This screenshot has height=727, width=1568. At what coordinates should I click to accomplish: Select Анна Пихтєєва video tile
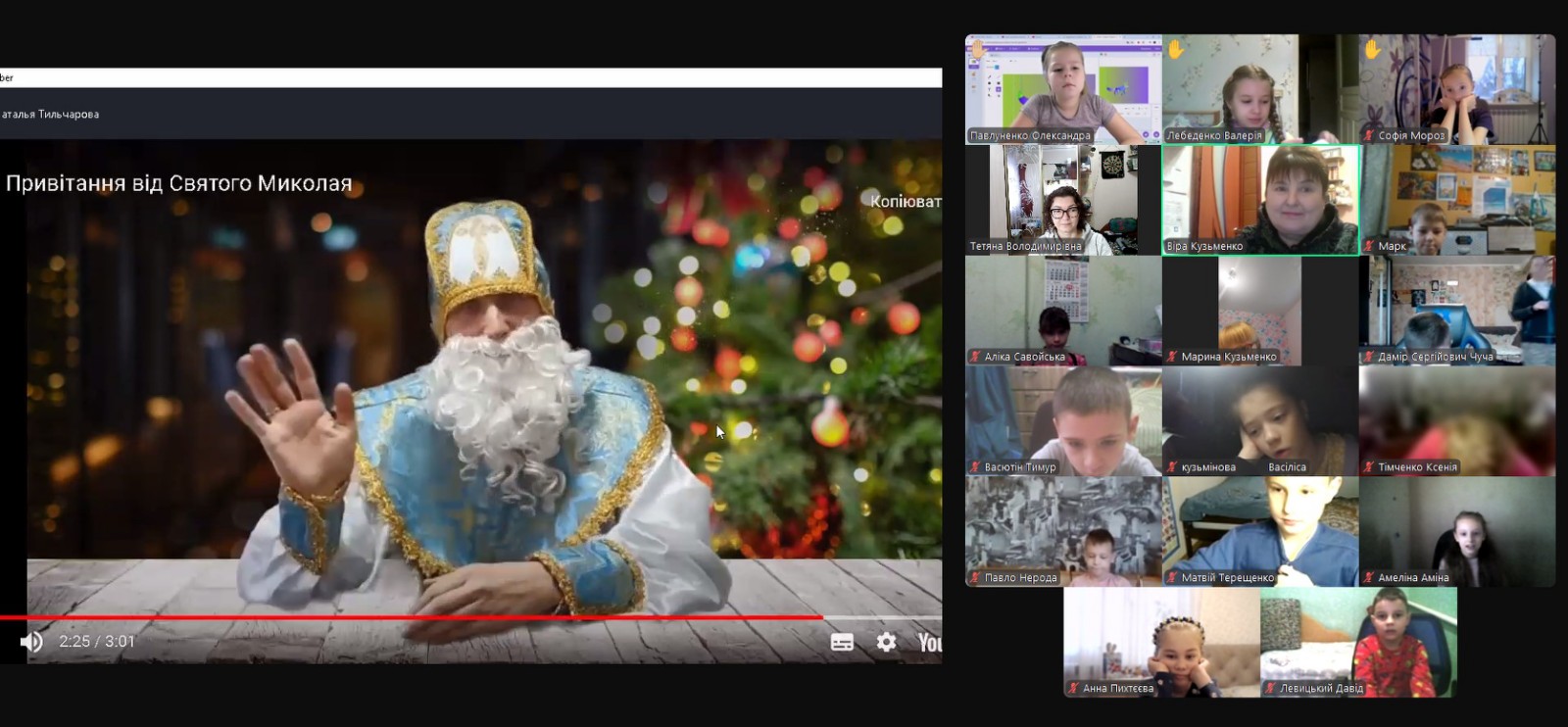[x=1162, y=643]
